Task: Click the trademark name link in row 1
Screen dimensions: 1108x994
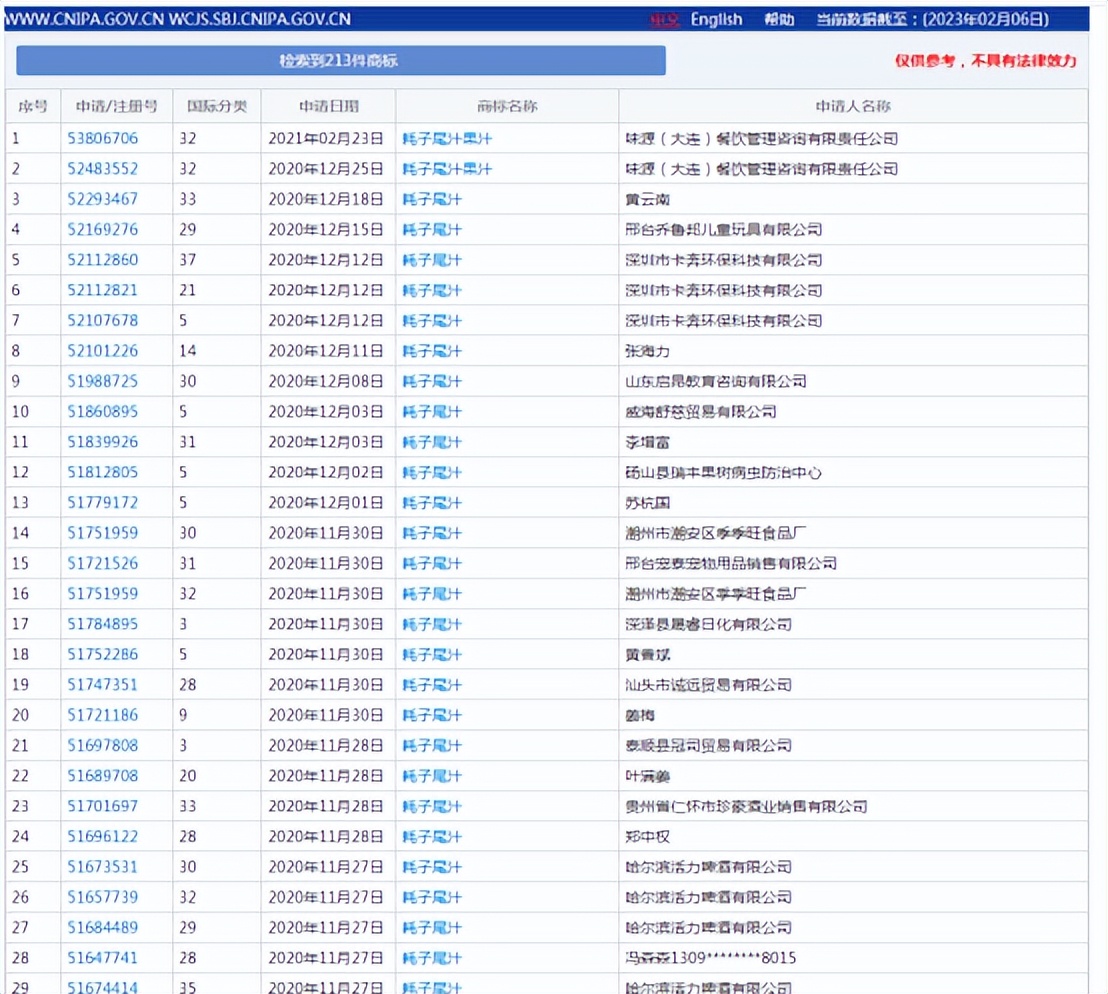Action: 447,138
